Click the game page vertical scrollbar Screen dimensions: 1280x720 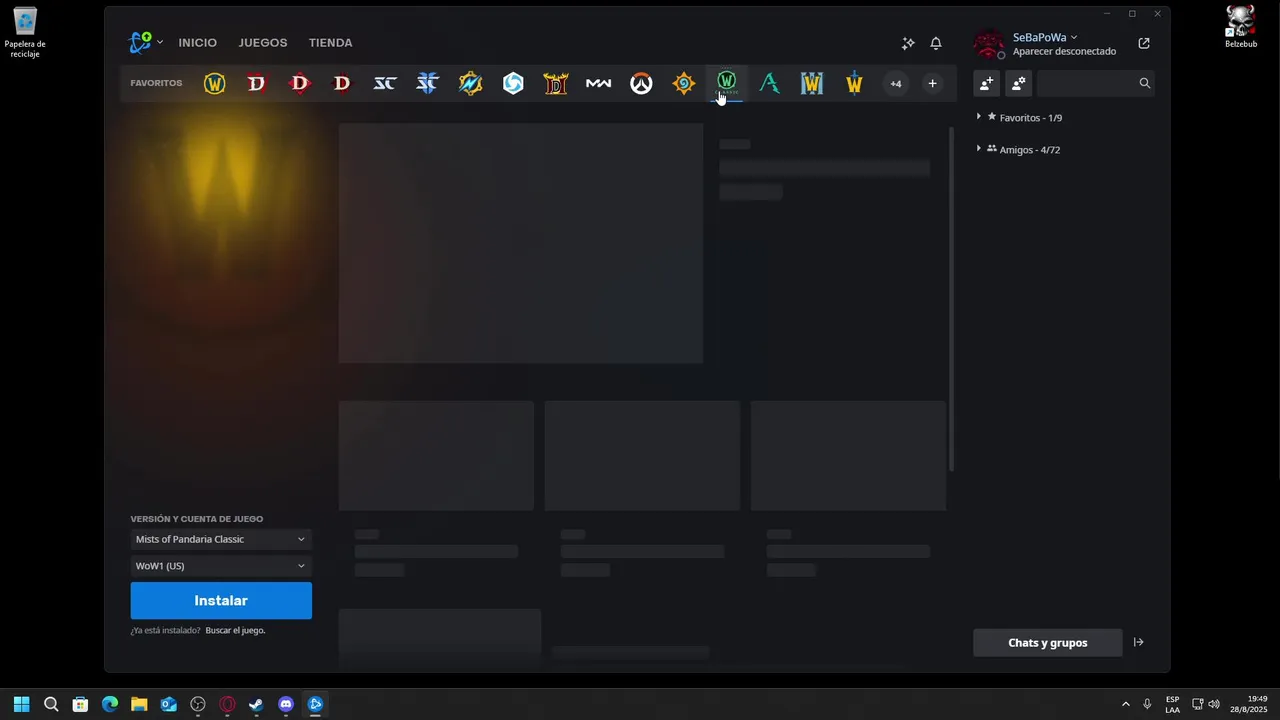pos(951,299)
